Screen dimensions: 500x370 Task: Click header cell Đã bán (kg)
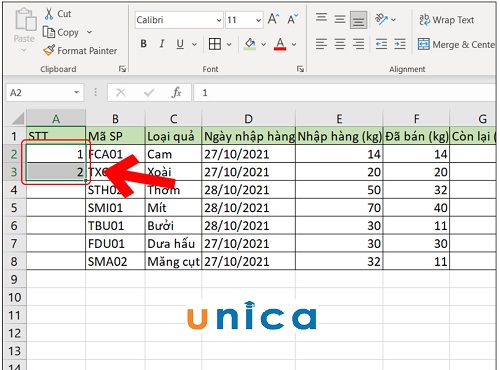(x=416, y=136)
